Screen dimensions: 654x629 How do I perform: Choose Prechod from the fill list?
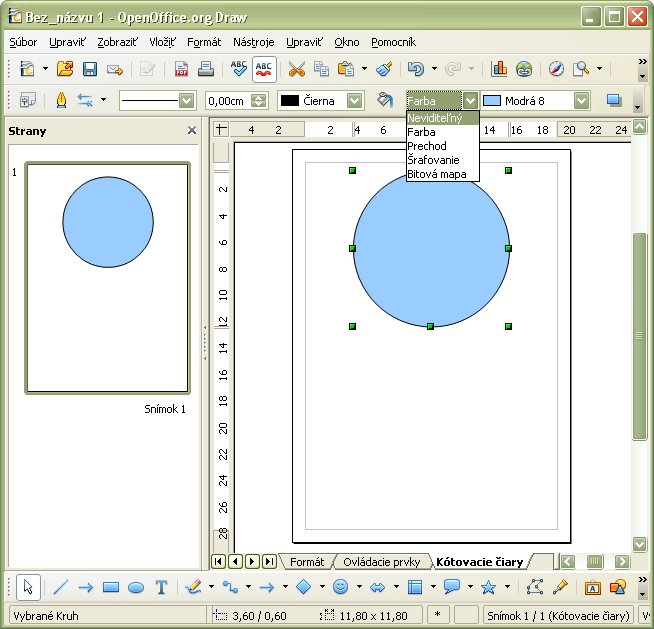click(443, 146)
